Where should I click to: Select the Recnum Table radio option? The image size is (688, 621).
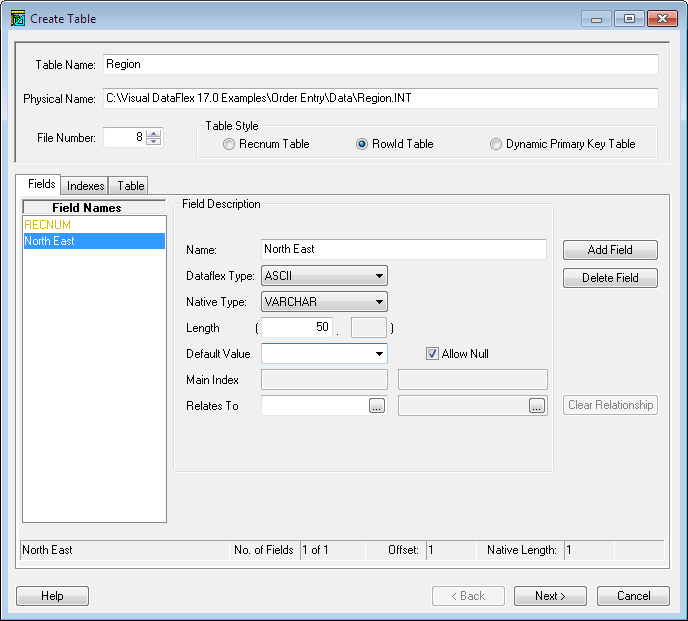[x=230, y=144]
